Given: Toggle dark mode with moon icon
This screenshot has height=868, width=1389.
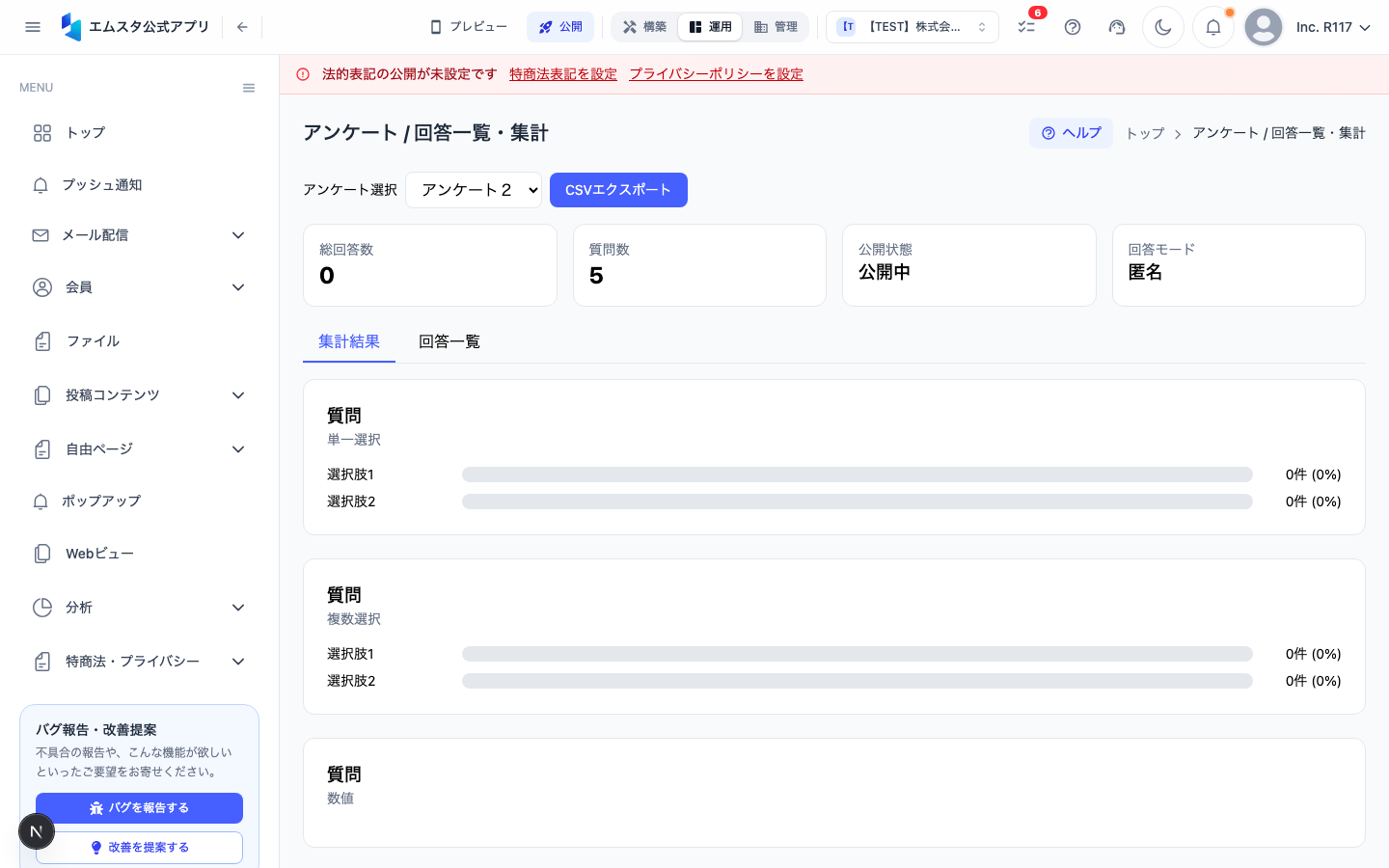Looking at the screenshot, I should click(x=1163, y=27).
